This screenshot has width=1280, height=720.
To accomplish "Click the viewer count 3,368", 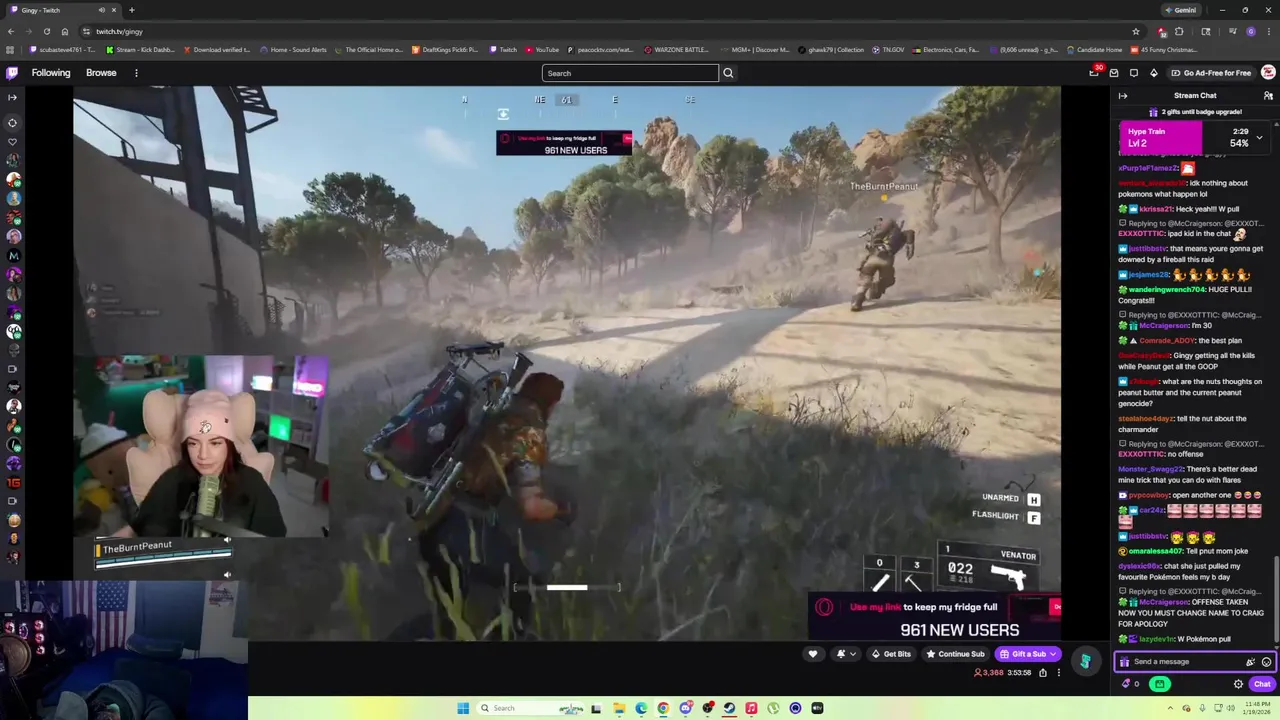I will point(988,673).
